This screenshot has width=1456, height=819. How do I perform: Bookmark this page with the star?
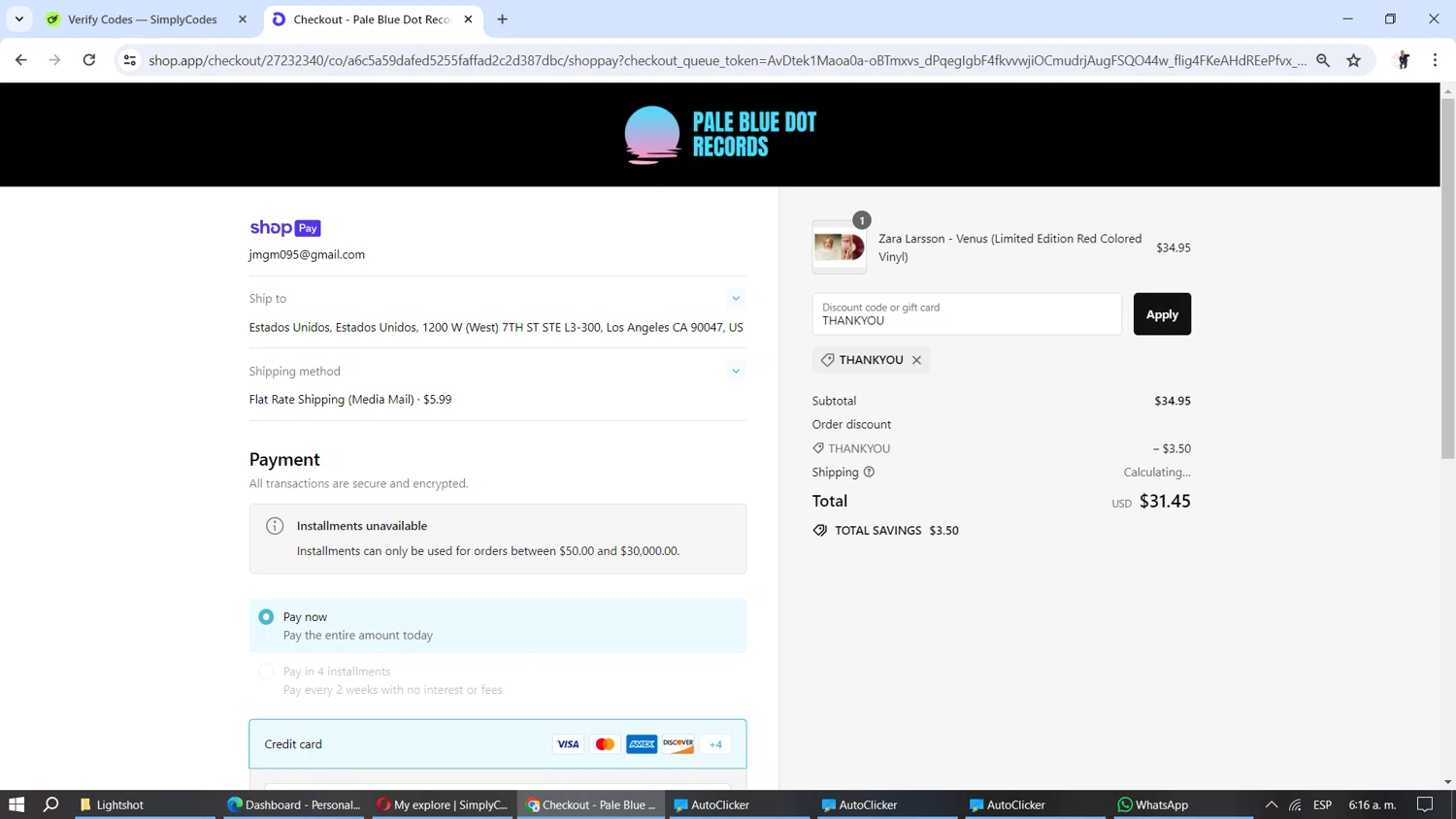click(1354, 60)
